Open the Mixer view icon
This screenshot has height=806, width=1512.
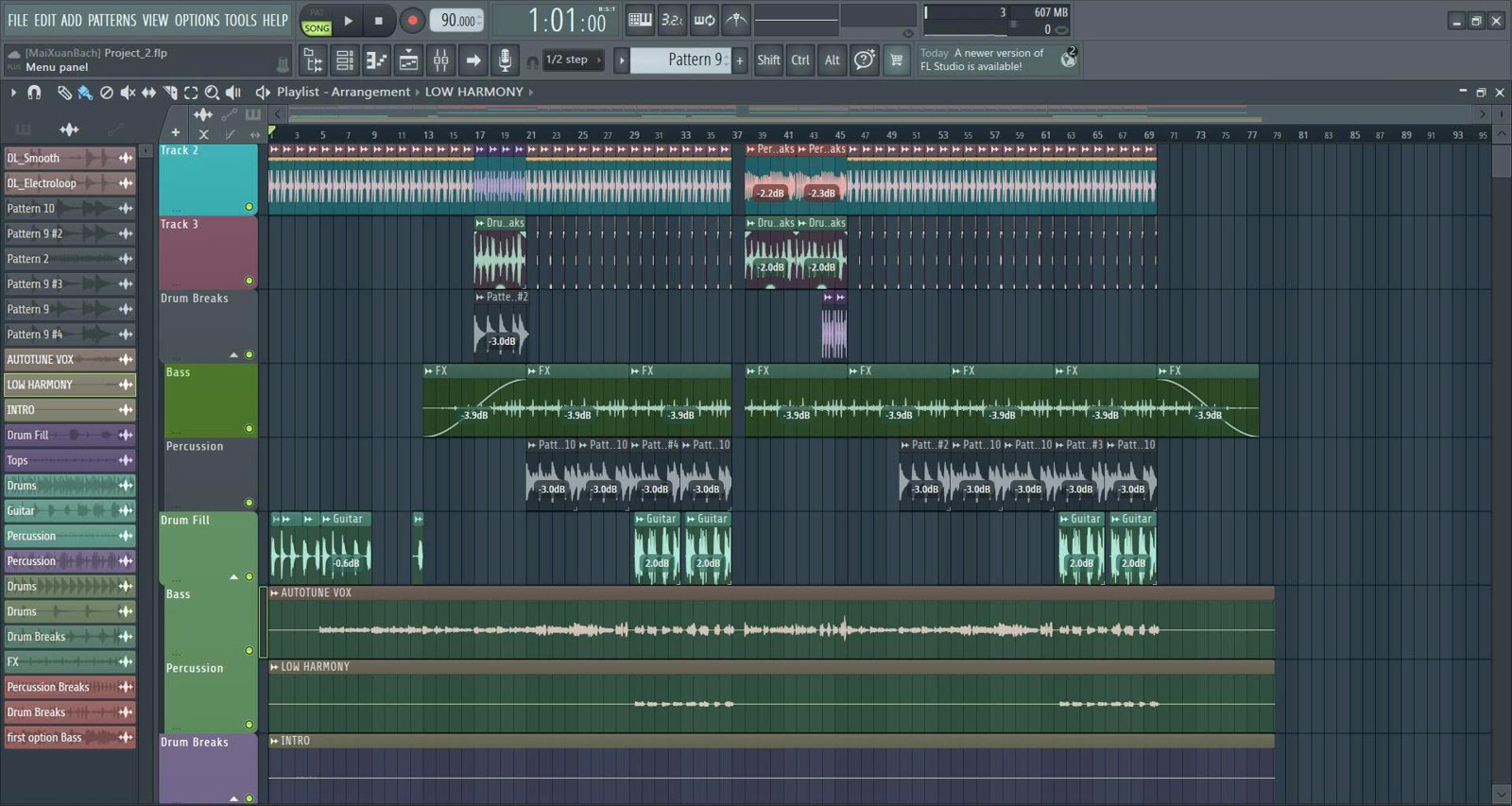point(440,60)
